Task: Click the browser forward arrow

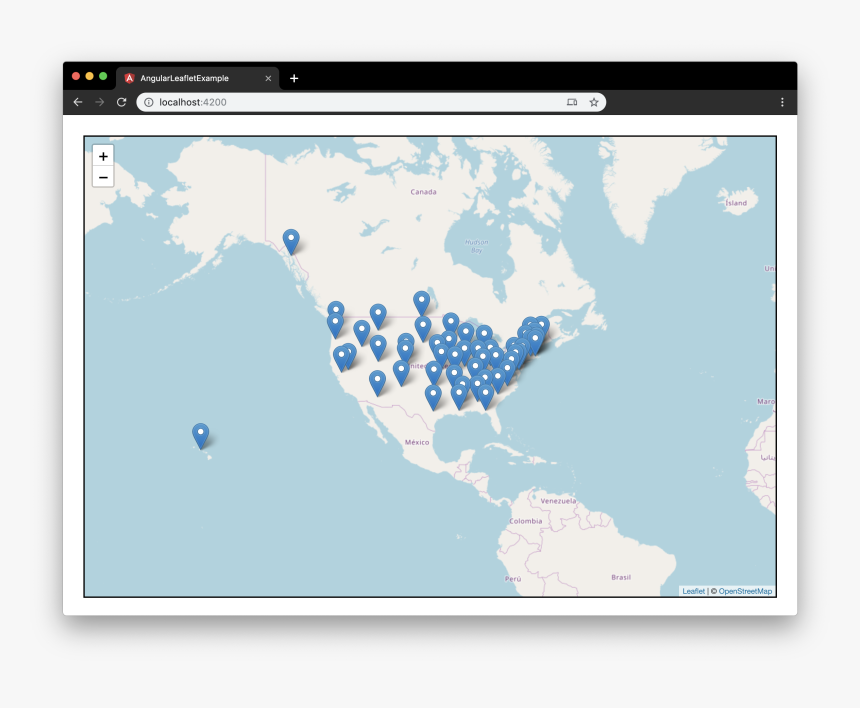Action: point(100,102)
